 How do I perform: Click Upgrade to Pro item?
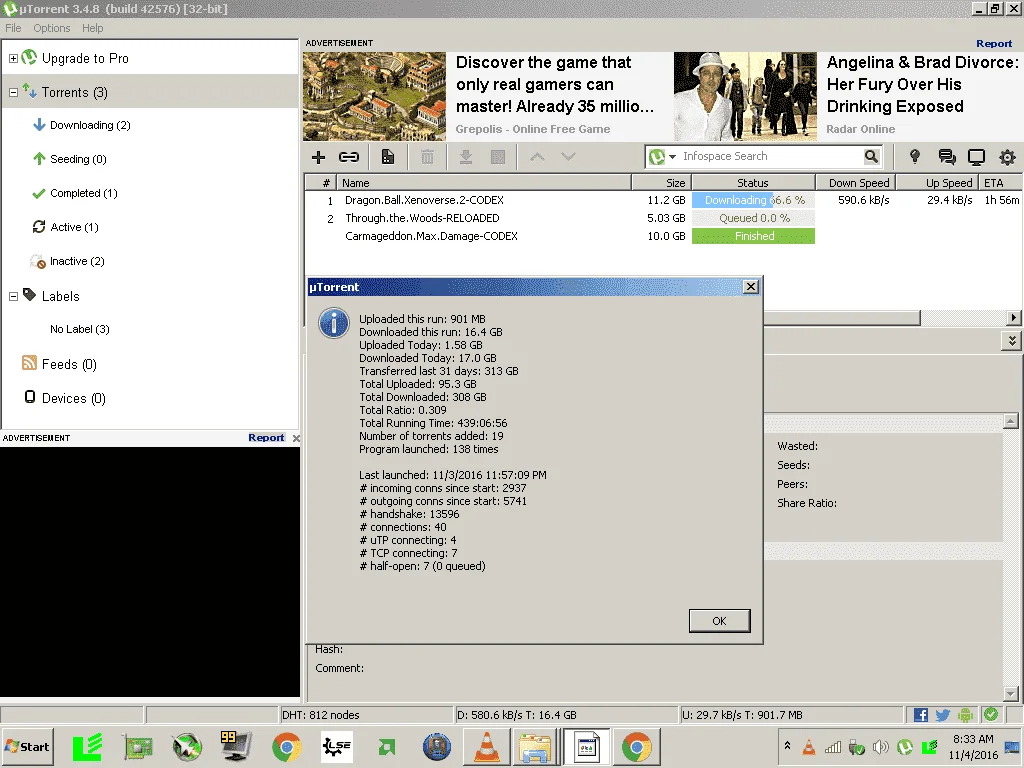tap(85, 59)
